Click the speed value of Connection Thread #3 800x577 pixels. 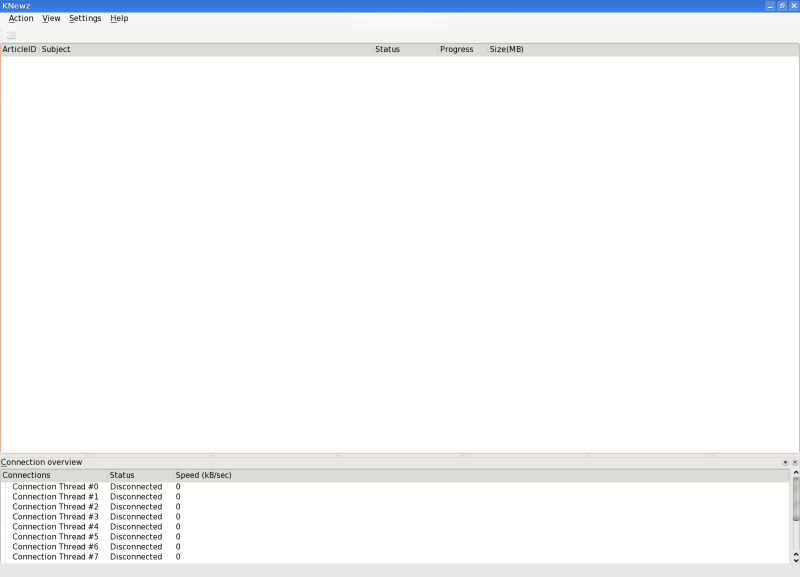pyautogui.click(x=178, y=517)
